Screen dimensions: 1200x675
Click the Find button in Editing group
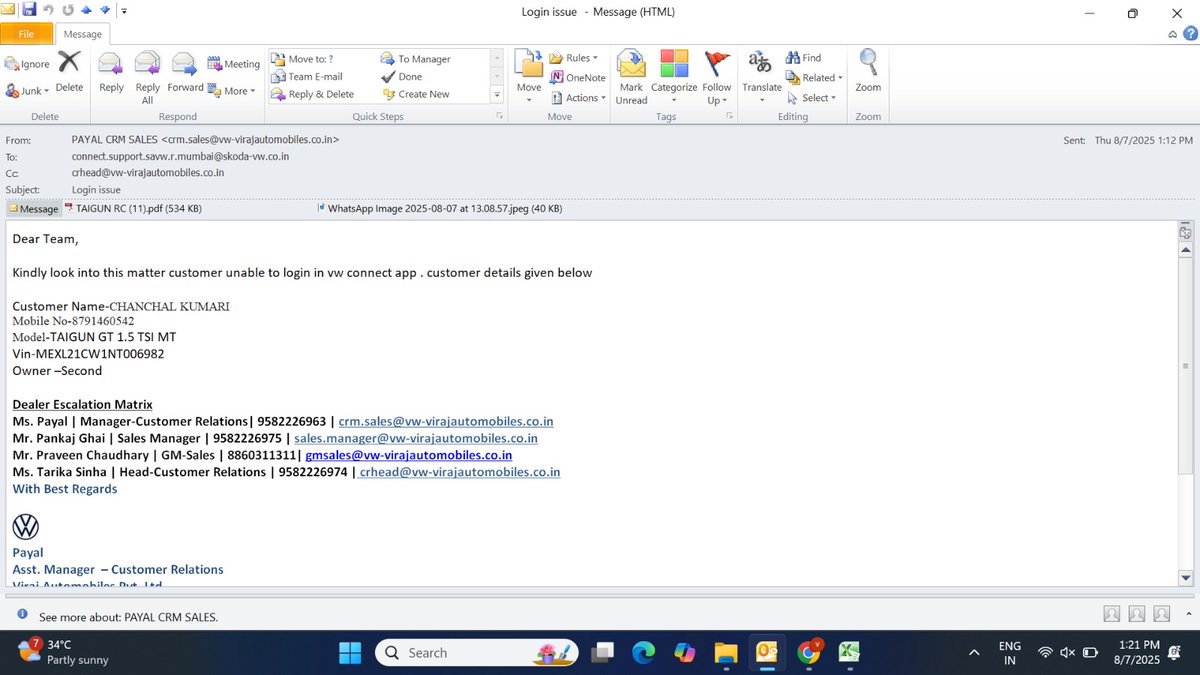click(804, 58)
